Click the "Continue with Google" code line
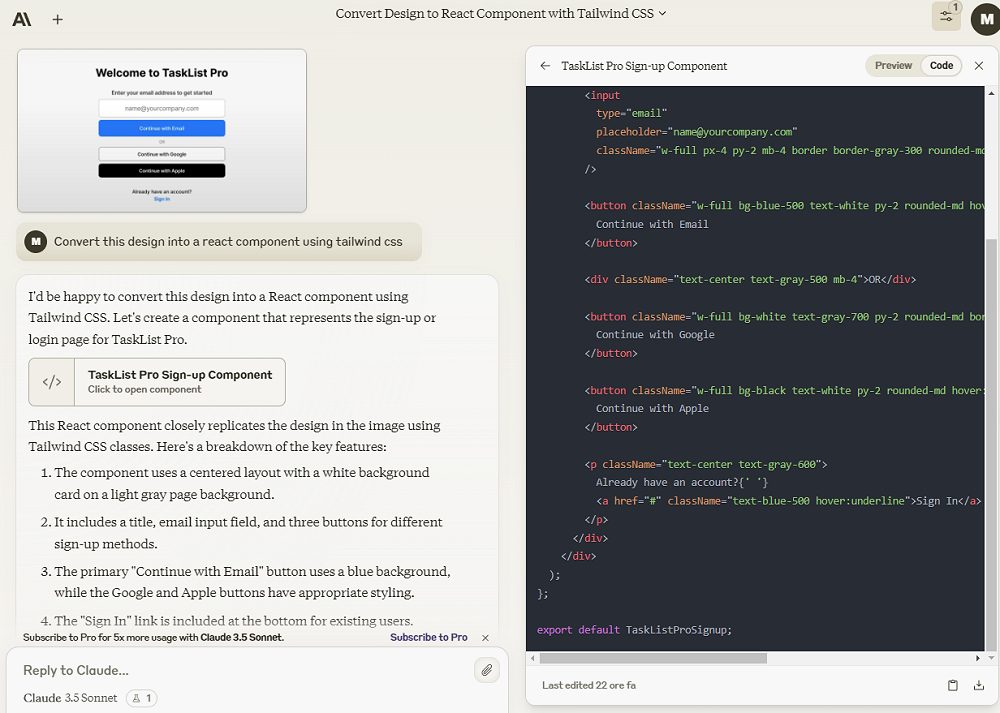Image resolution: width=1000 pixels, height=713 pixels. coord(655,335)
